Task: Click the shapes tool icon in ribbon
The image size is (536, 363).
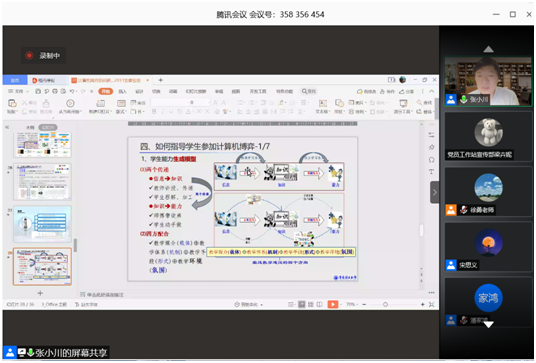Action: click(x=339, y=103)
